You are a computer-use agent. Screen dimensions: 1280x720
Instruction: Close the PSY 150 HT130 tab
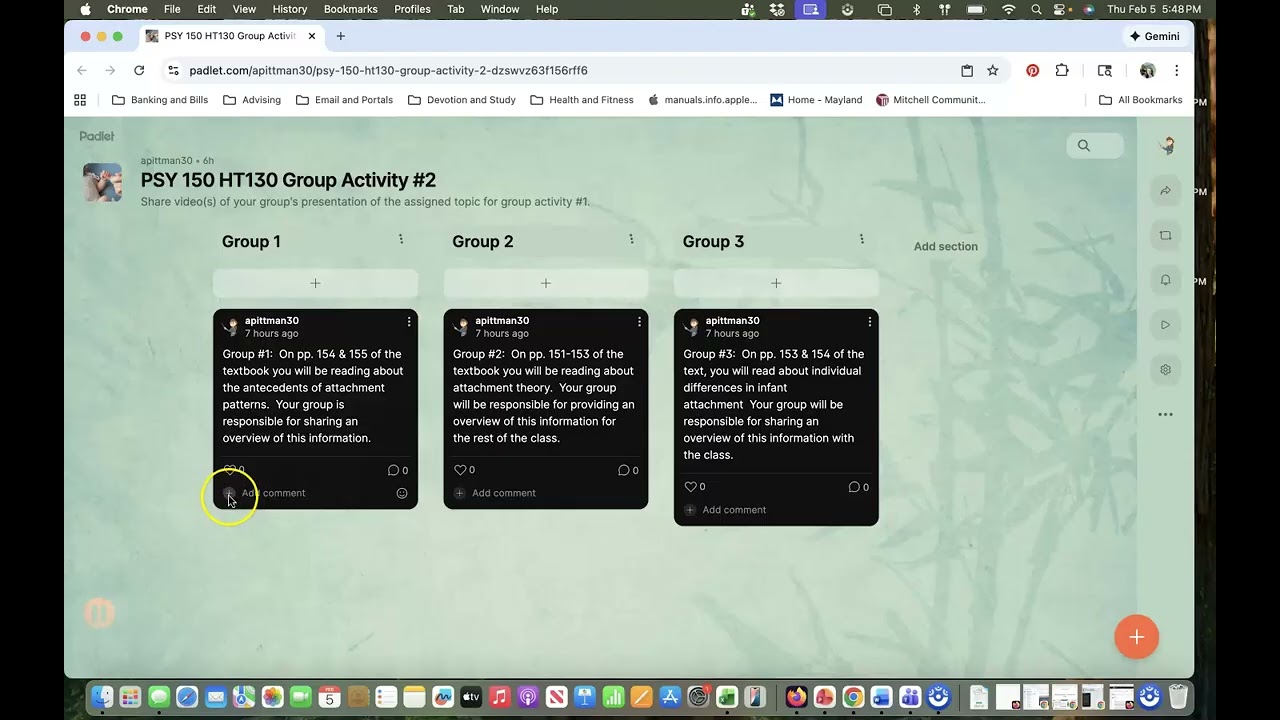312,36
